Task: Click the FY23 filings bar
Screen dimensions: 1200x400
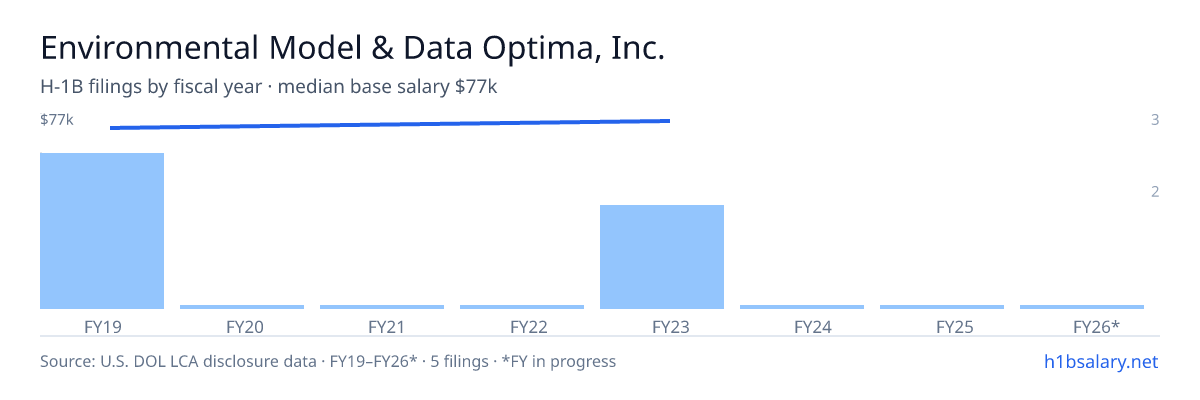Action: 662,257
